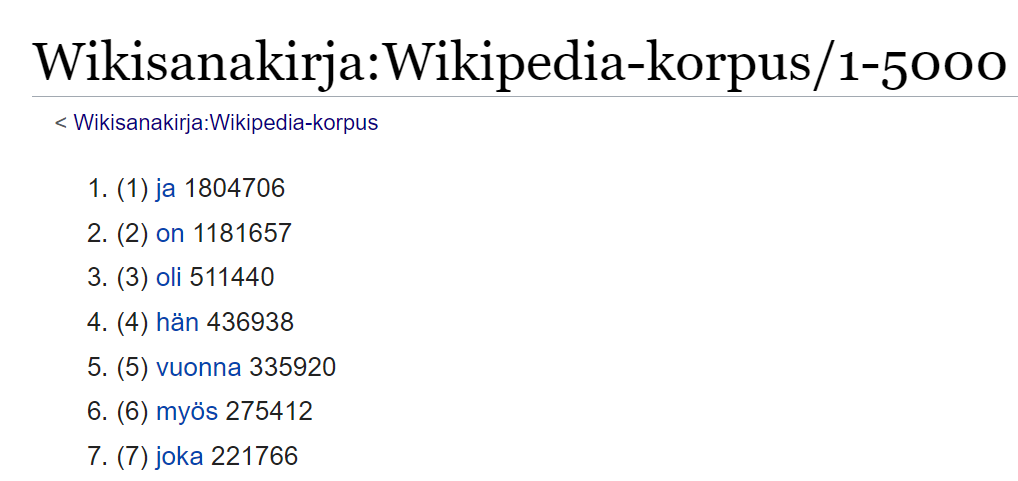This screenshot has width=1018, height=481.
Task: Click the count 275412 beside myös
Action: 269,412
